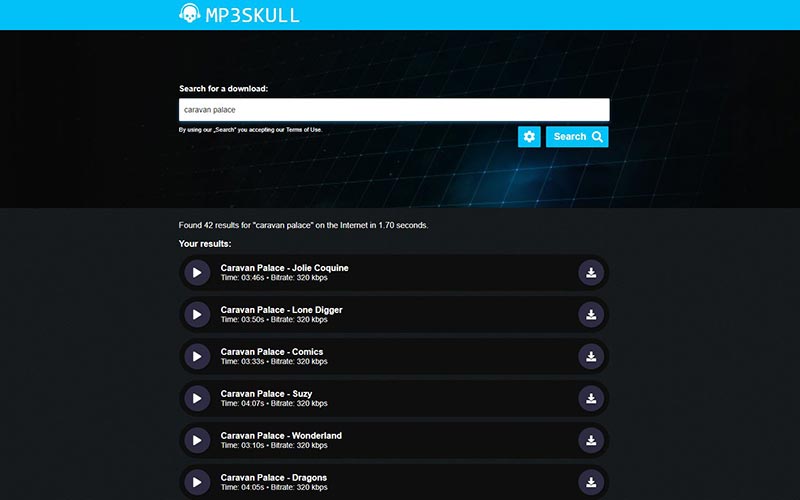This screenshot has height=500, width=800.
Task: Click the Search for a download label
Action: point(223,88)
